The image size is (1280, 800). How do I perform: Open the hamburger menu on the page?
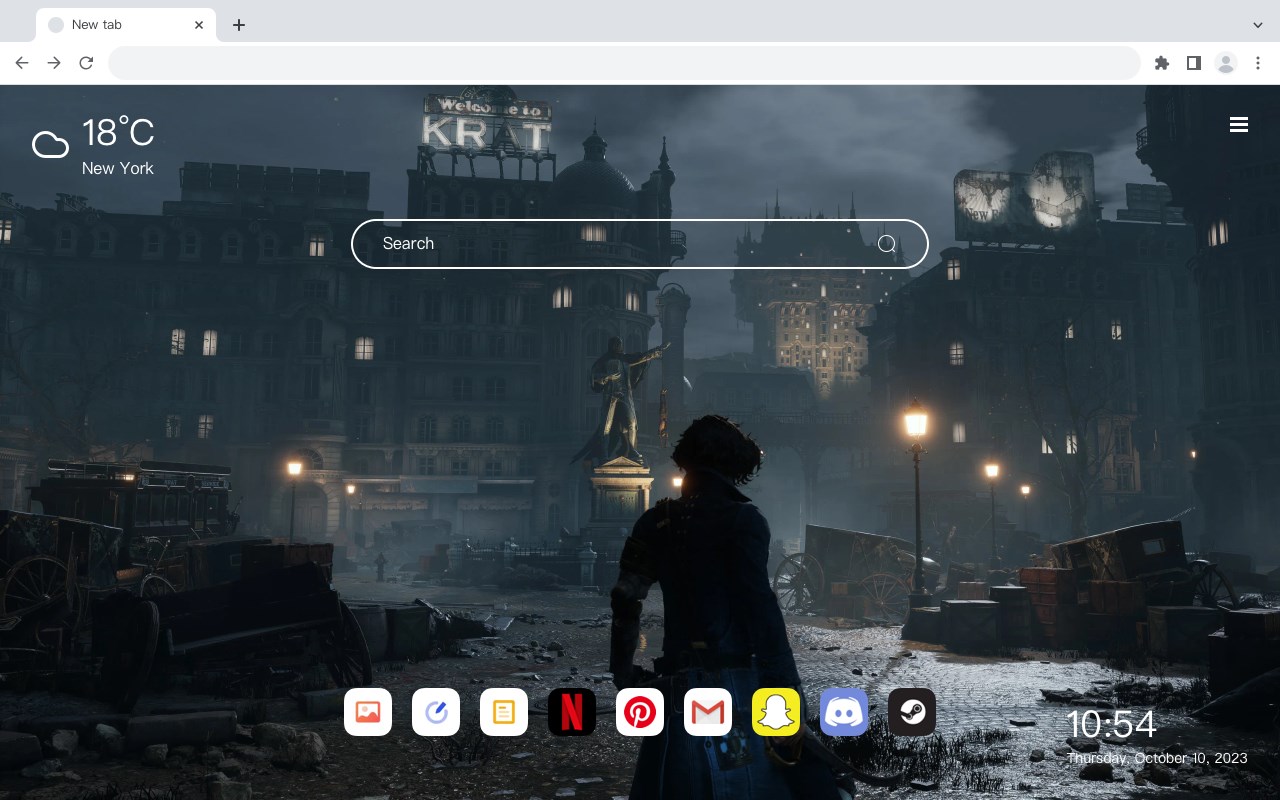tap(1239, 125)
